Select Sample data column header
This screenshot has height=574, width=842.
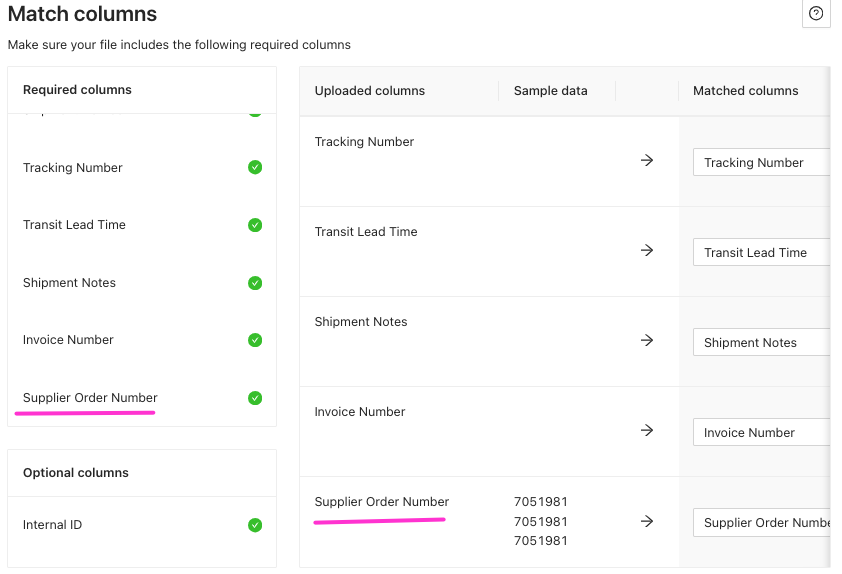click(550, 91)
